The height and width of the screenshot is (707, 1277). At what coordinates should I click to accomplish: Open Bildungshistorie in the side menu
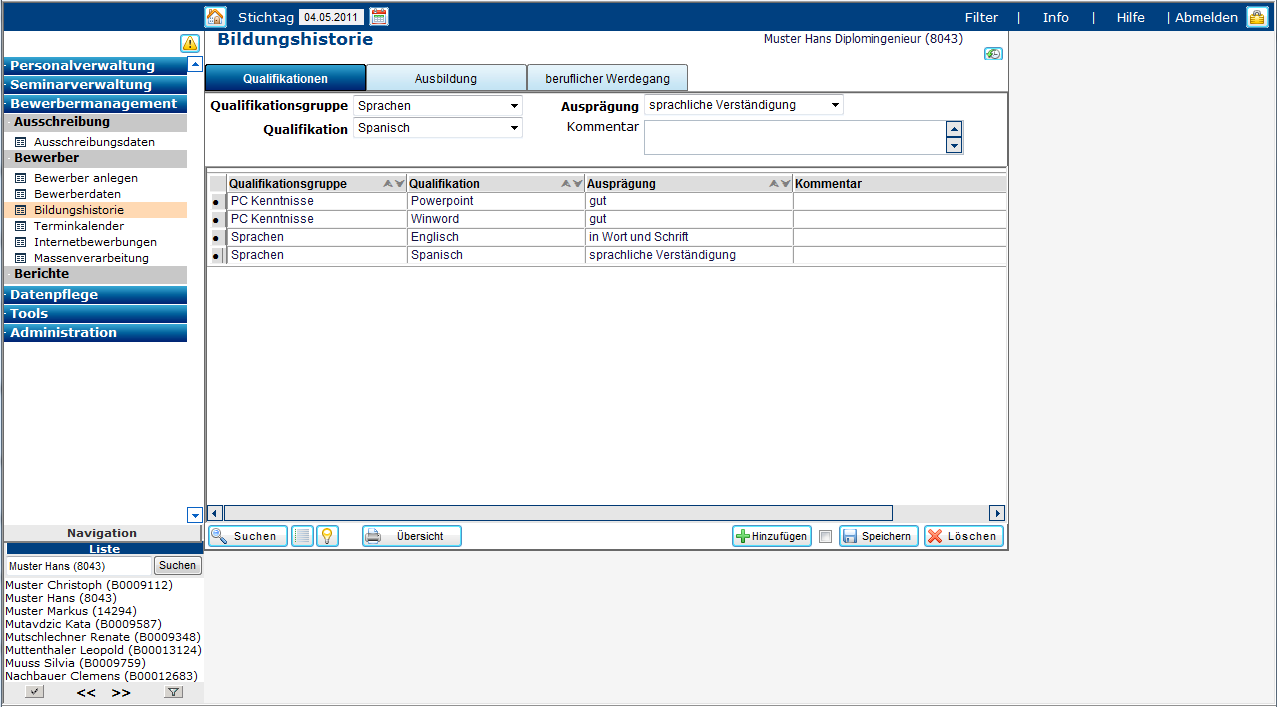(x=79, y=210)
